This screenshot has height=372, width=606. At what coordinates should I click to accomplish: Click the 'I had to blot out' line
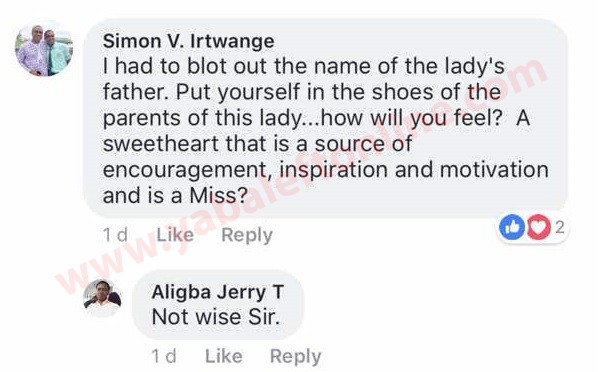click(x=303, y=66)
